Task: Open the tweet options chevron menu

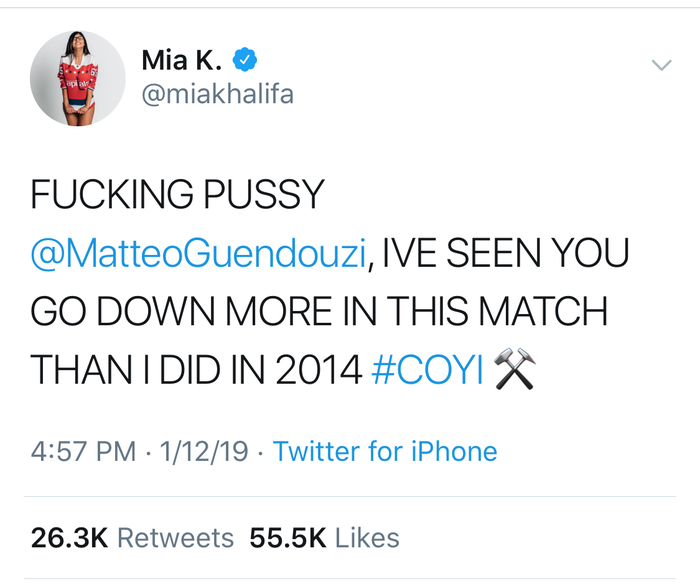Action: point(661,65)
